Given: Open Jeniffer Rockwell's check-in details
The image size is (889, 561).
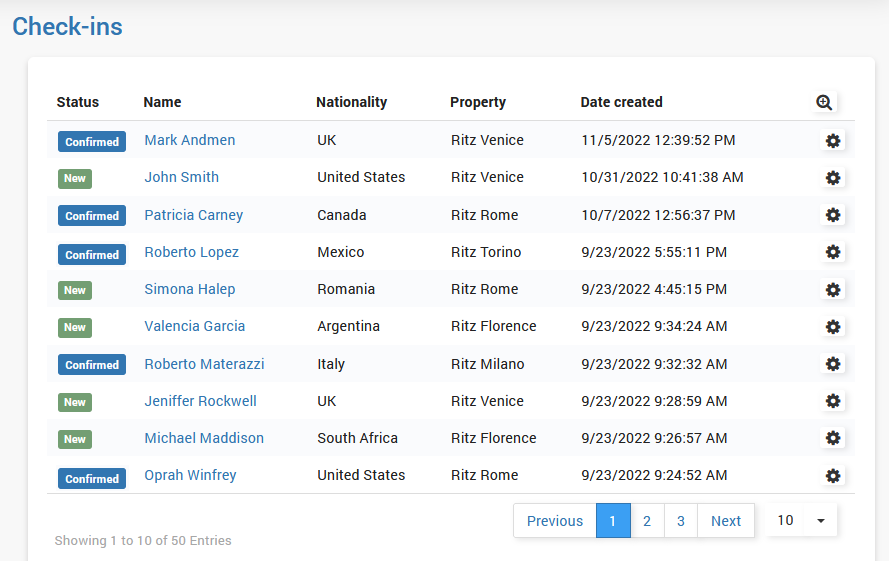Looking at the screenshot, I should coord(200,401).
